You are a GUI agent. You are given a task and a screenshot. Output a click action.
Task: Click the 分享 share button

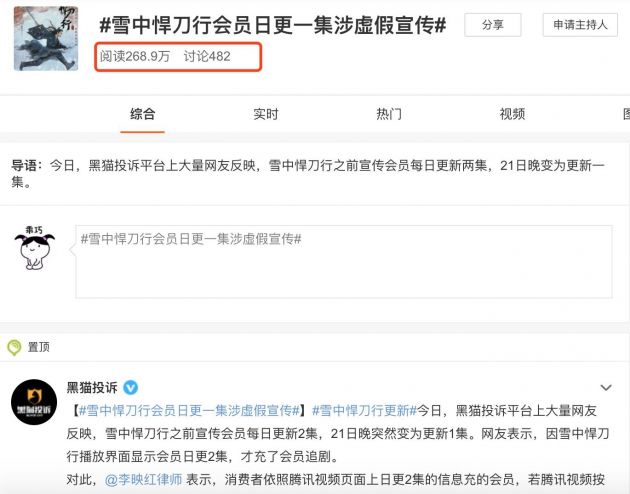(493, 25)
